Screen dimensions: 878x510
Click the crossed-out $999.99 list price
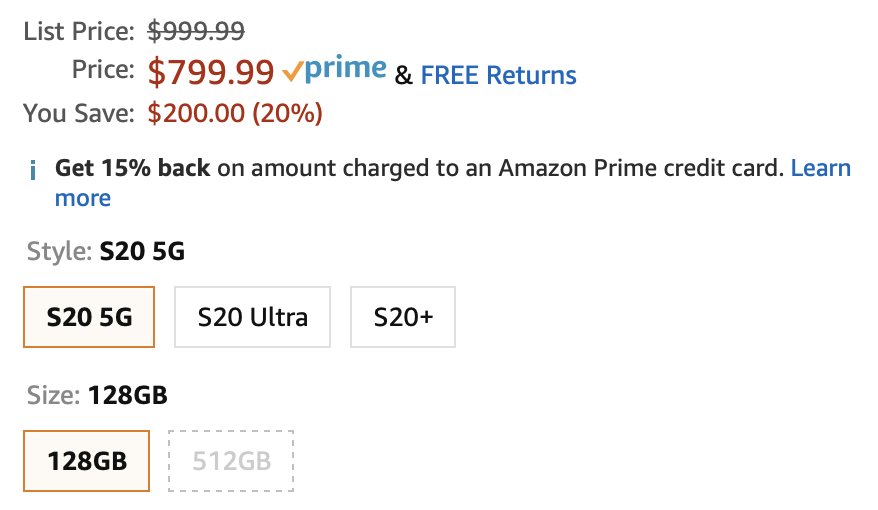coord(196,31)
